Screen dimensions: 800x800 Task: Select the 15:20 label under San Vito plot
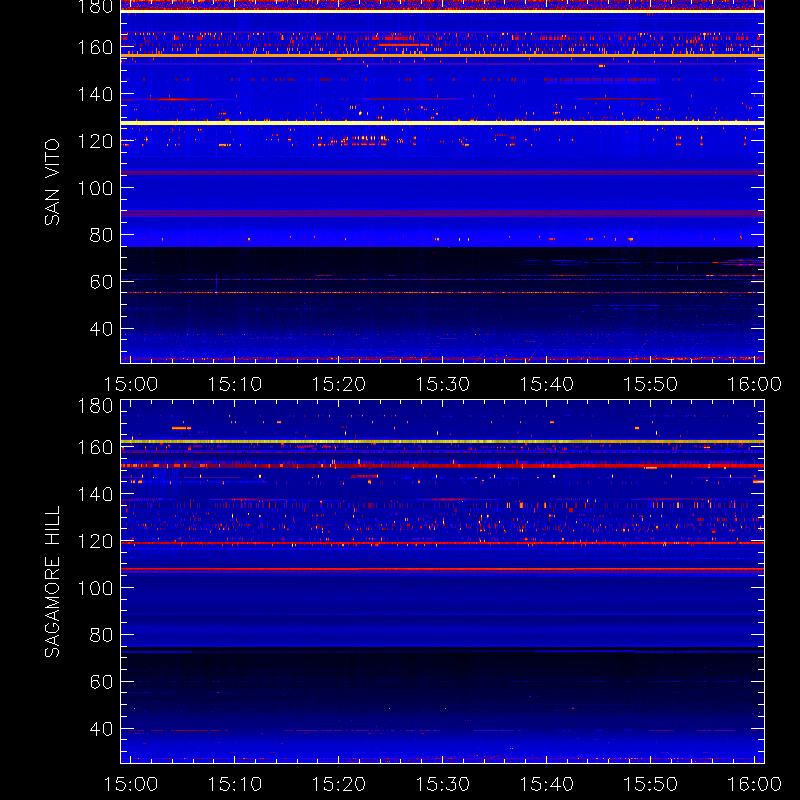point(339,384)
